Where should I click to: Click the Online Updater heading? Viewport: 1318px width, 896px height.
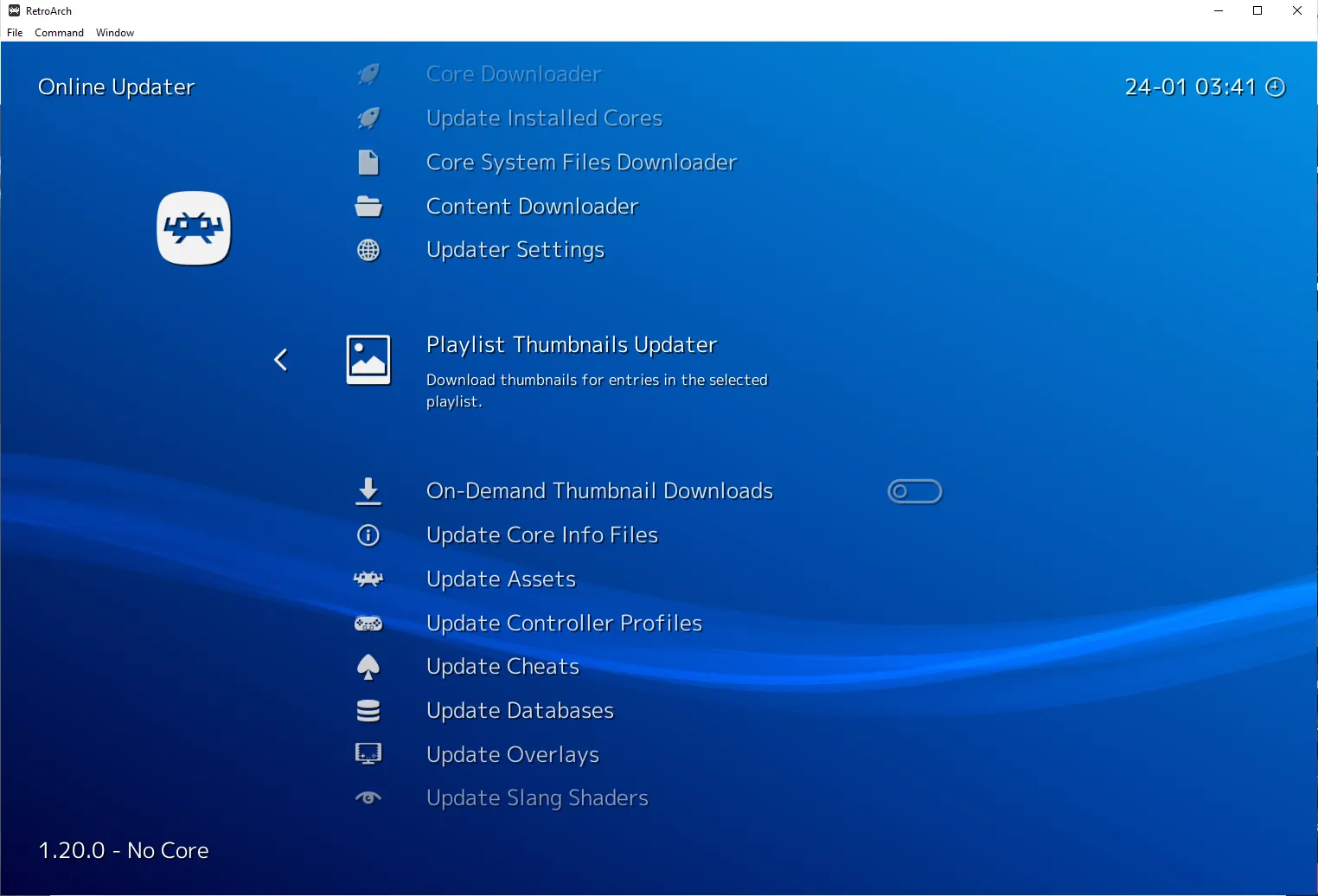coord(117,87)
